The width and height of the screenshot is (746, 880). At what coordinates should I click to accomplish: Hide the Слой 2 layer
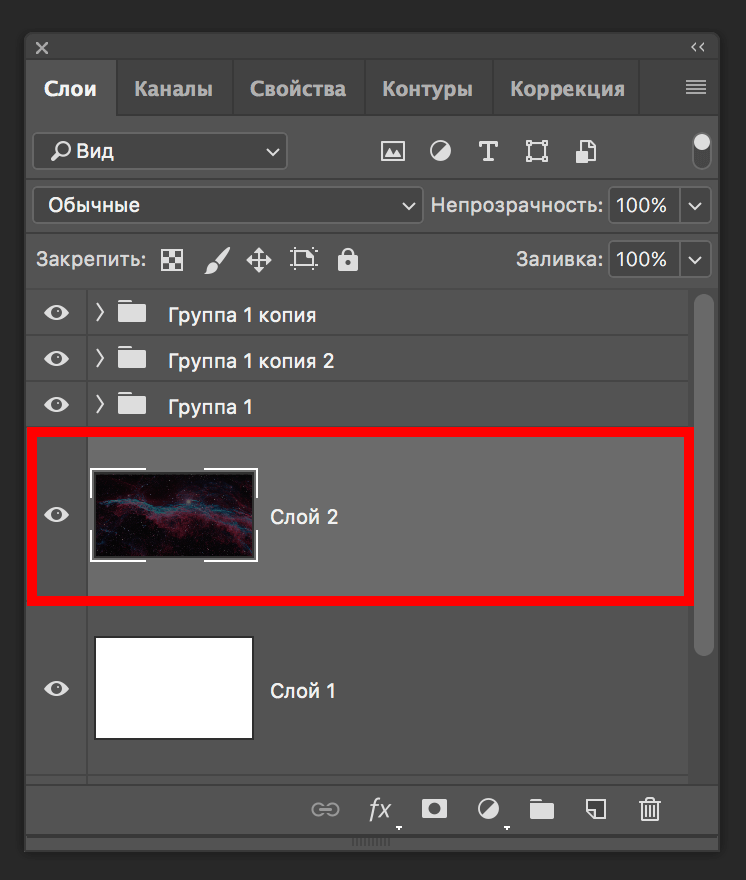click(57, 515)
